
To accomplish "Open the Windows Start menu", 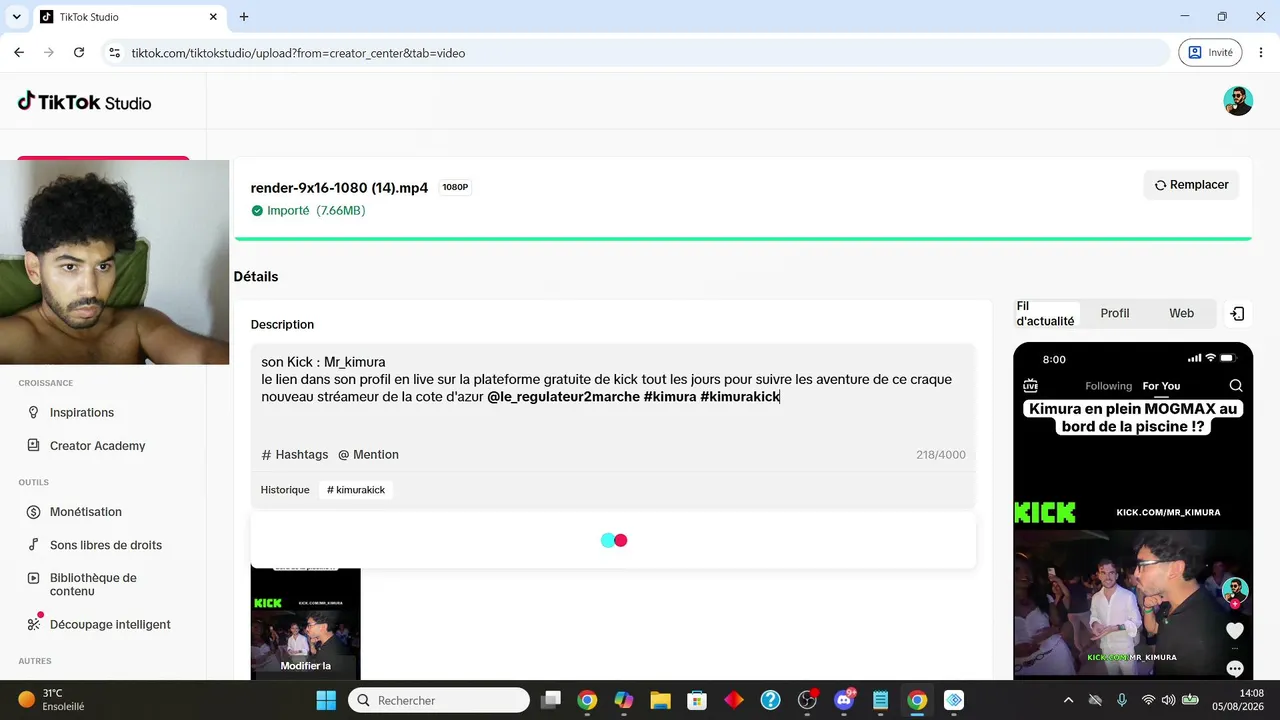I will [x=326, y=700].
